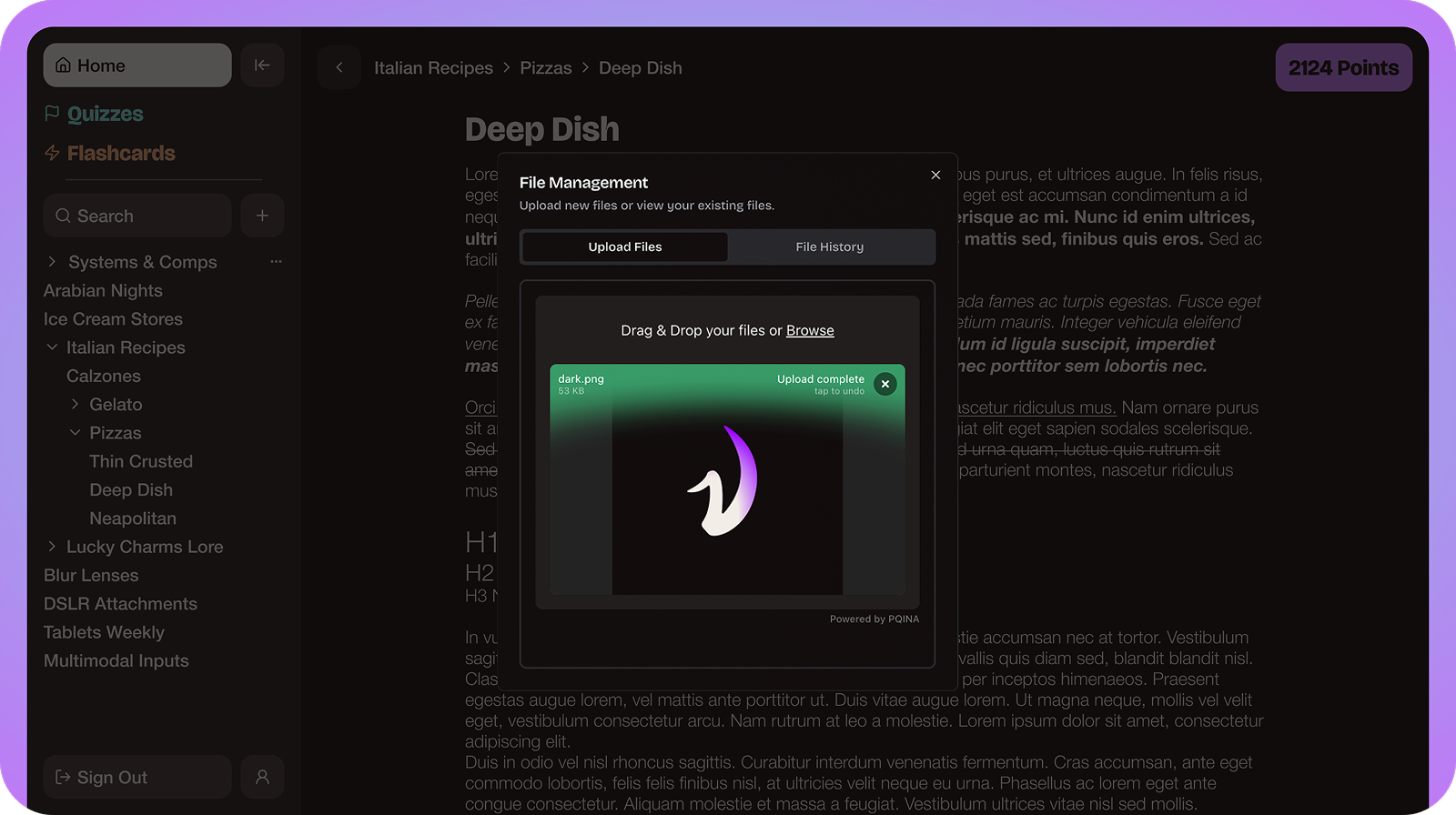1456x815 pixels.
Task: Go to Home in sidebar
Action: coord(137,65)
